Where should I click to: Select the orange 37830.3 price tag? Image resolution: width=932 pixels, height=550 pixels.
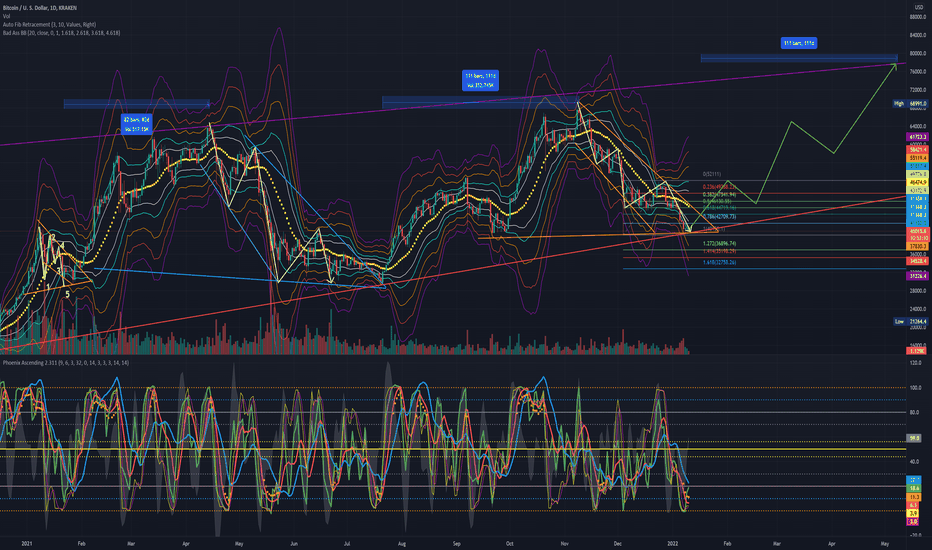tap(917, 246)
